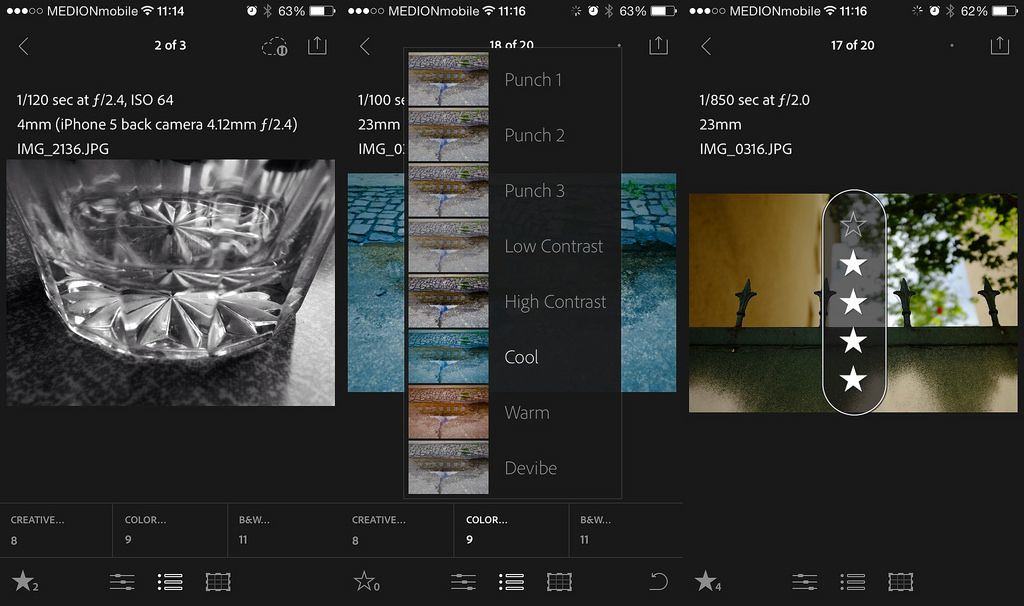Screen dimensions: 1024x606
Task: Go back from the preset list screen
Action: 365,46
